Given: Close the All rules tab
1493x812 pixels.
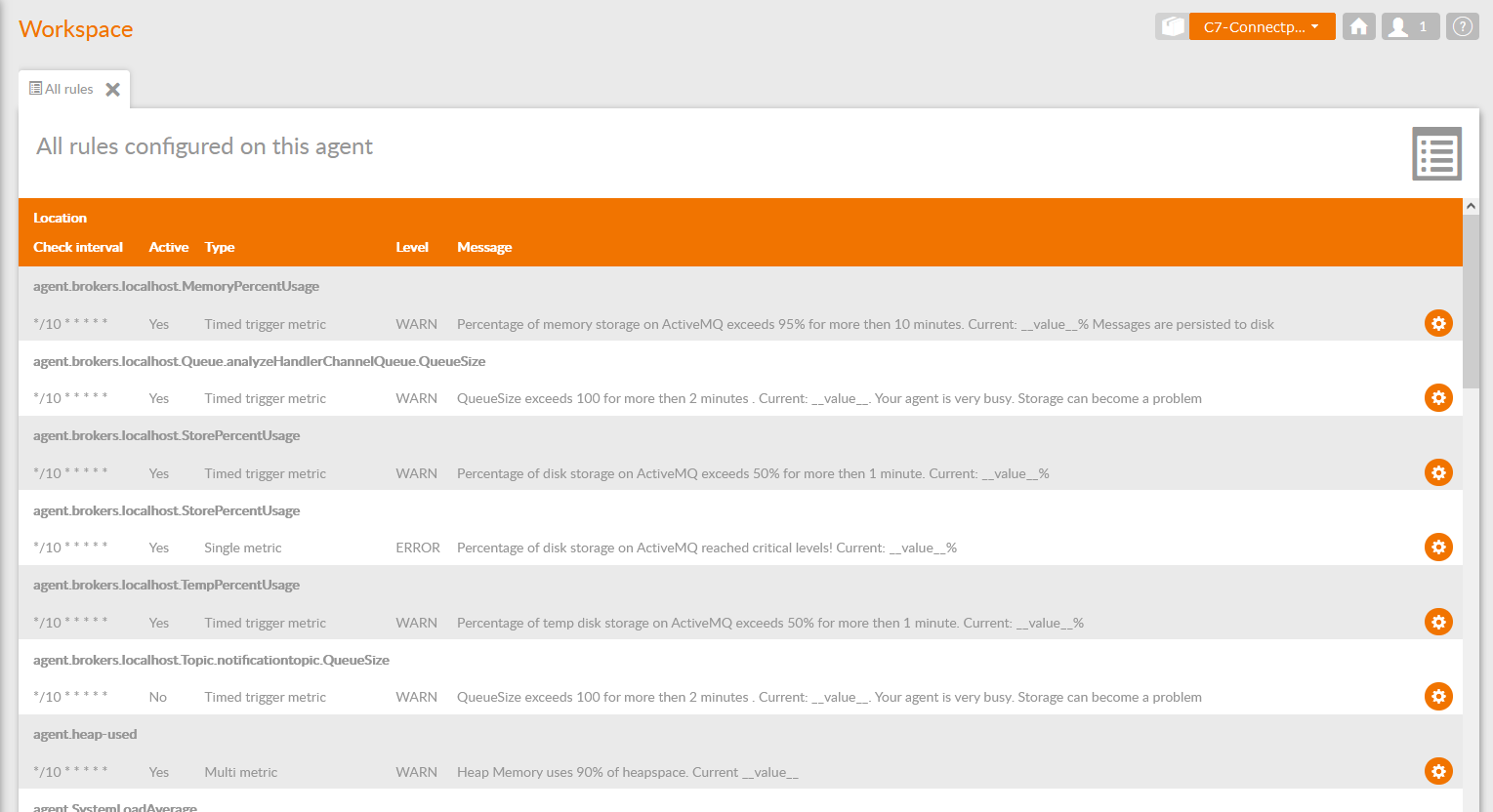Looking at the screenshot, I should 113,90.
